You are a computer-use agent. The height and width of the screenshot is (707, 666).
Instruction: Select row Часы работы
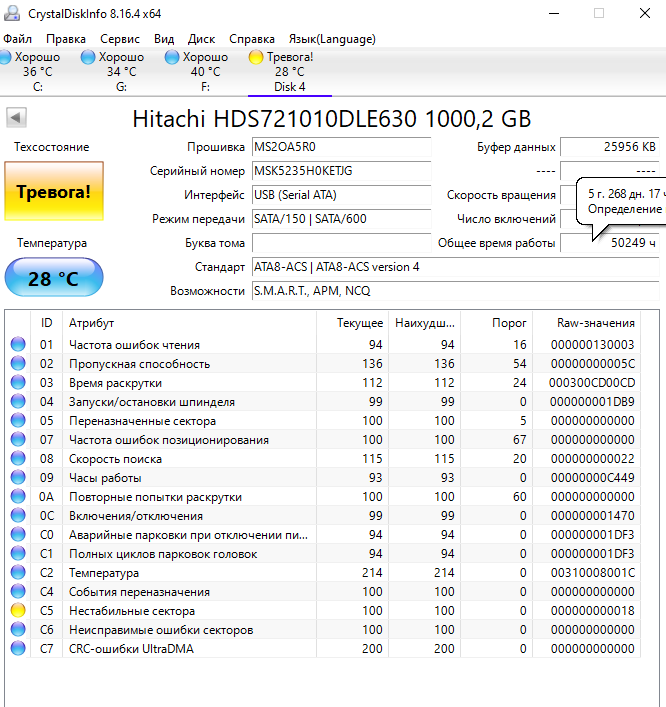coord(323,477)
